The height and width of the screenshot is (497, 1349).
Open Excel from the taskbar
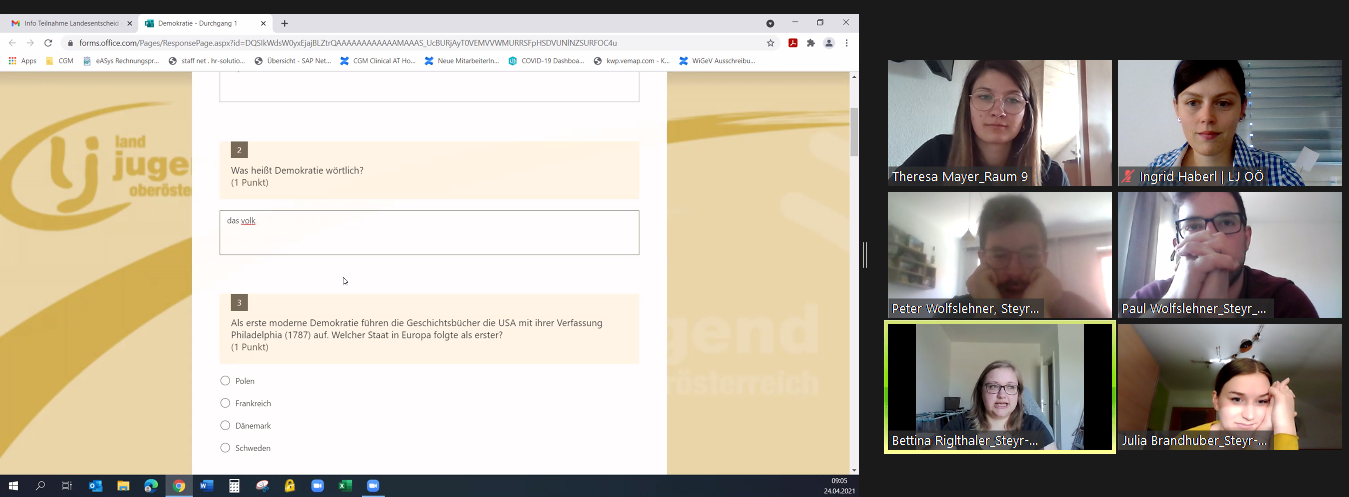point(345,486)
